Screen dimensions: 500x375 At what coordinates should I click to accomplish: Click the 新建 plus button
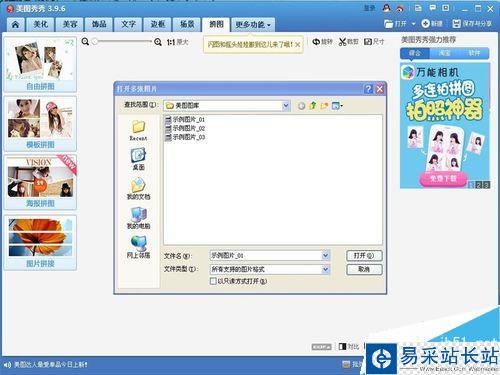[432, 24]
